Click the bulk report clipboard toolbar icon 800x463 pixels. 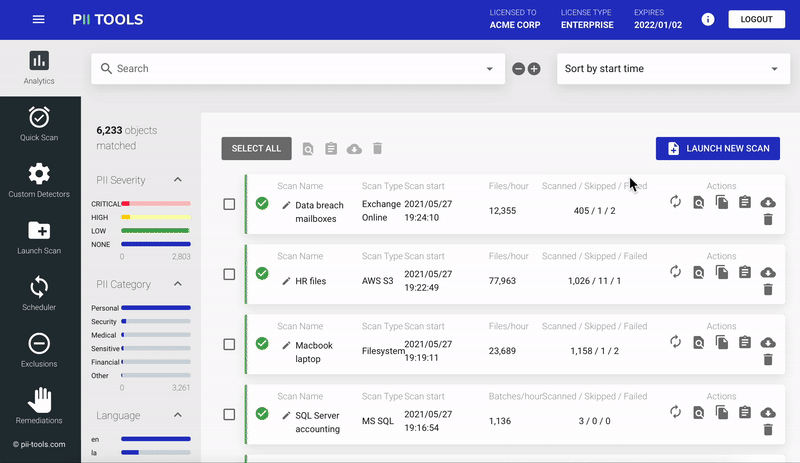(x=331, y=149)
